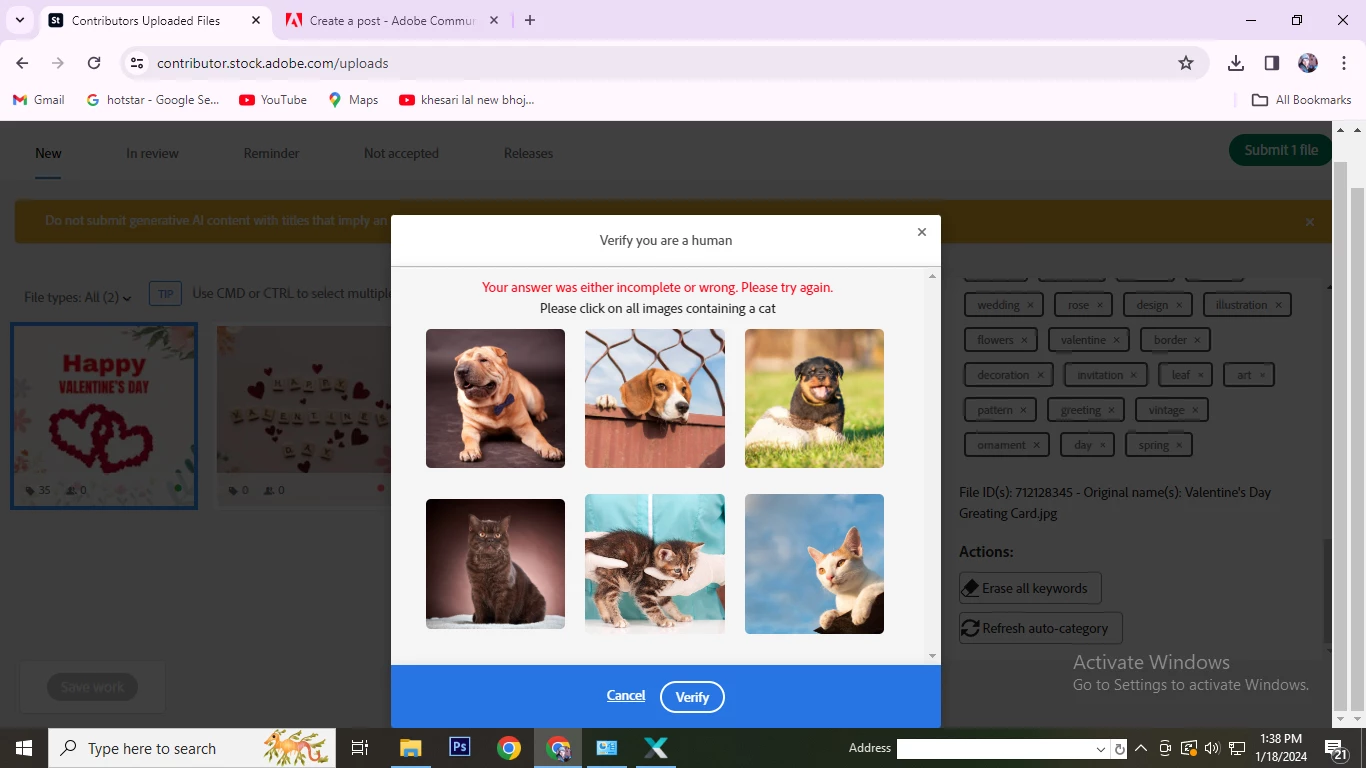Open the Maps bookmark
Image resolution: width=1366 pixels, height=768 pixels.
pos(353,100)
